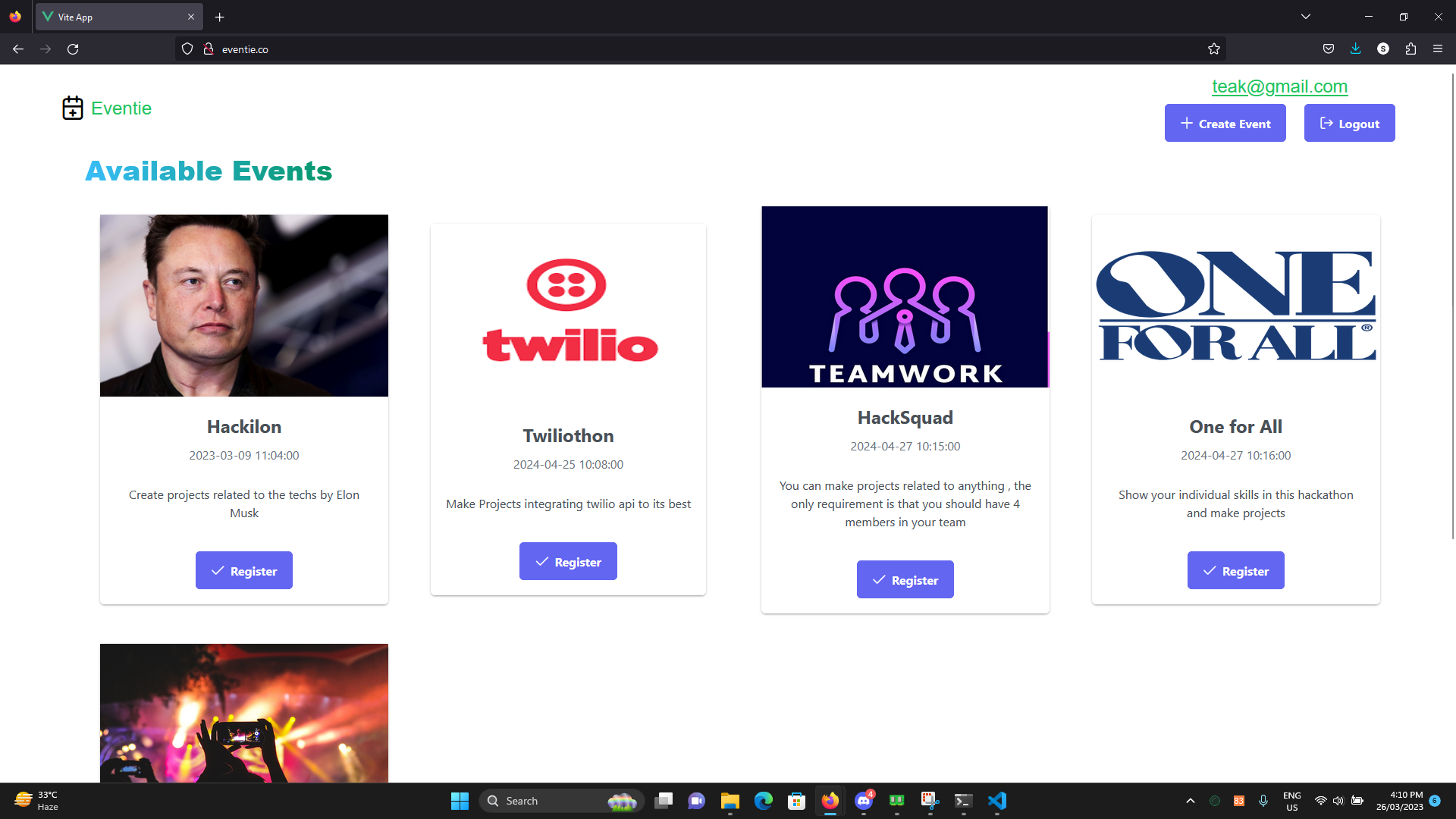Image resolution: width=1456 pixels, height=819 pixels.
Task: Open Firefox downloads panel
Action: [x=1356, y=49]
